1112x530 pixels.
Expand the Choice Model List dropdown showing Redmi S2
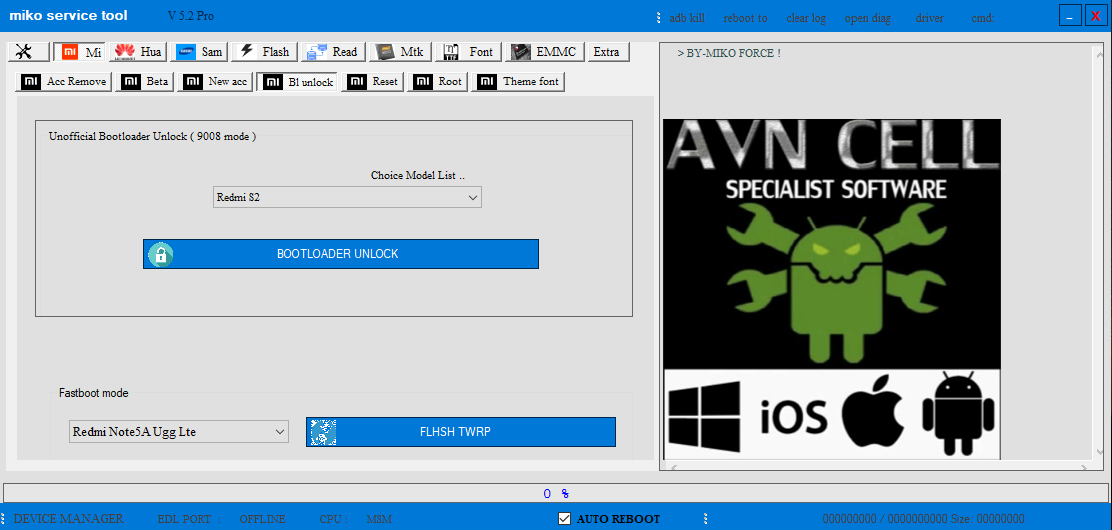point(347,197)
